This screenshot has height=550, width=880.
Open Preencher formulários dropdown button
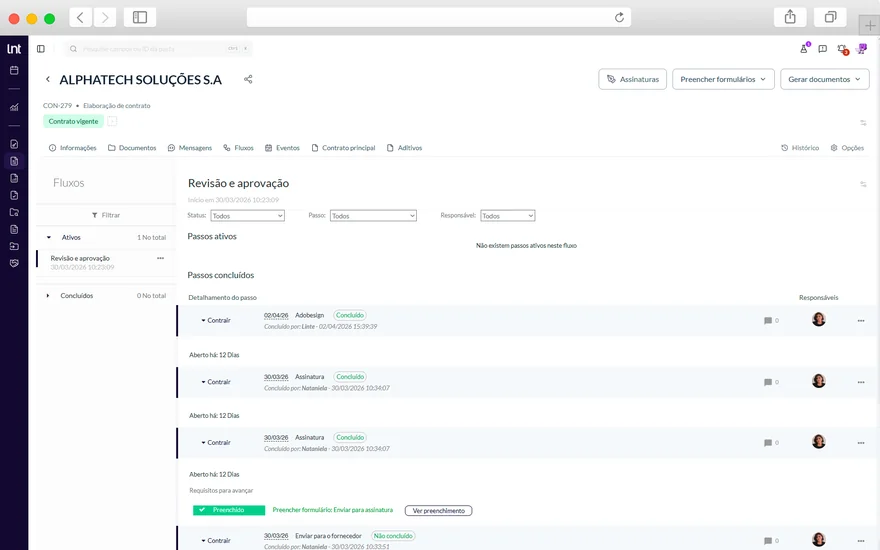(723, 79)
